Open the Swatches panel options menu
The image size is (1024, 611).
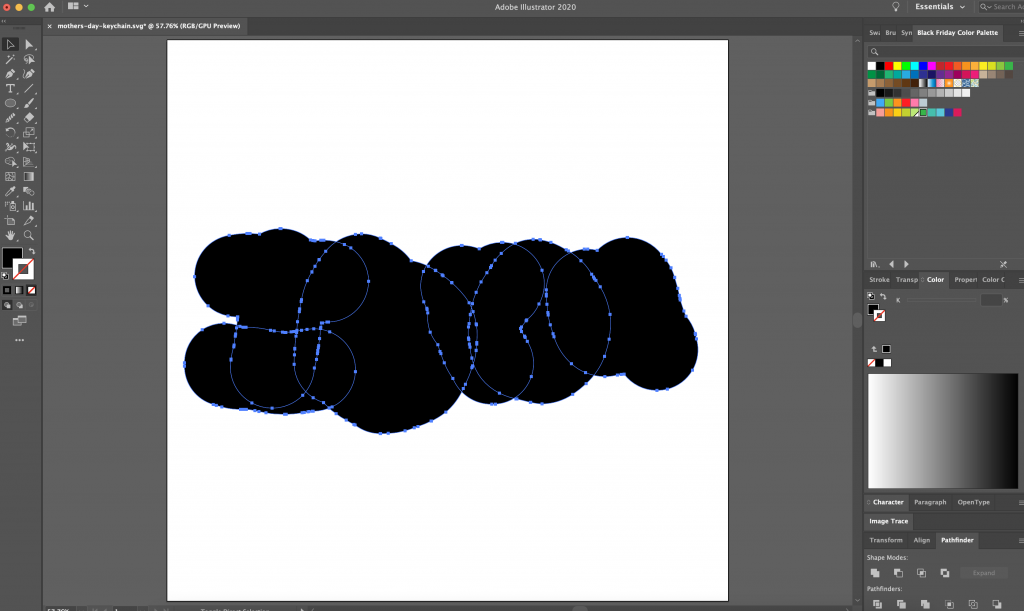[1020, 33]
